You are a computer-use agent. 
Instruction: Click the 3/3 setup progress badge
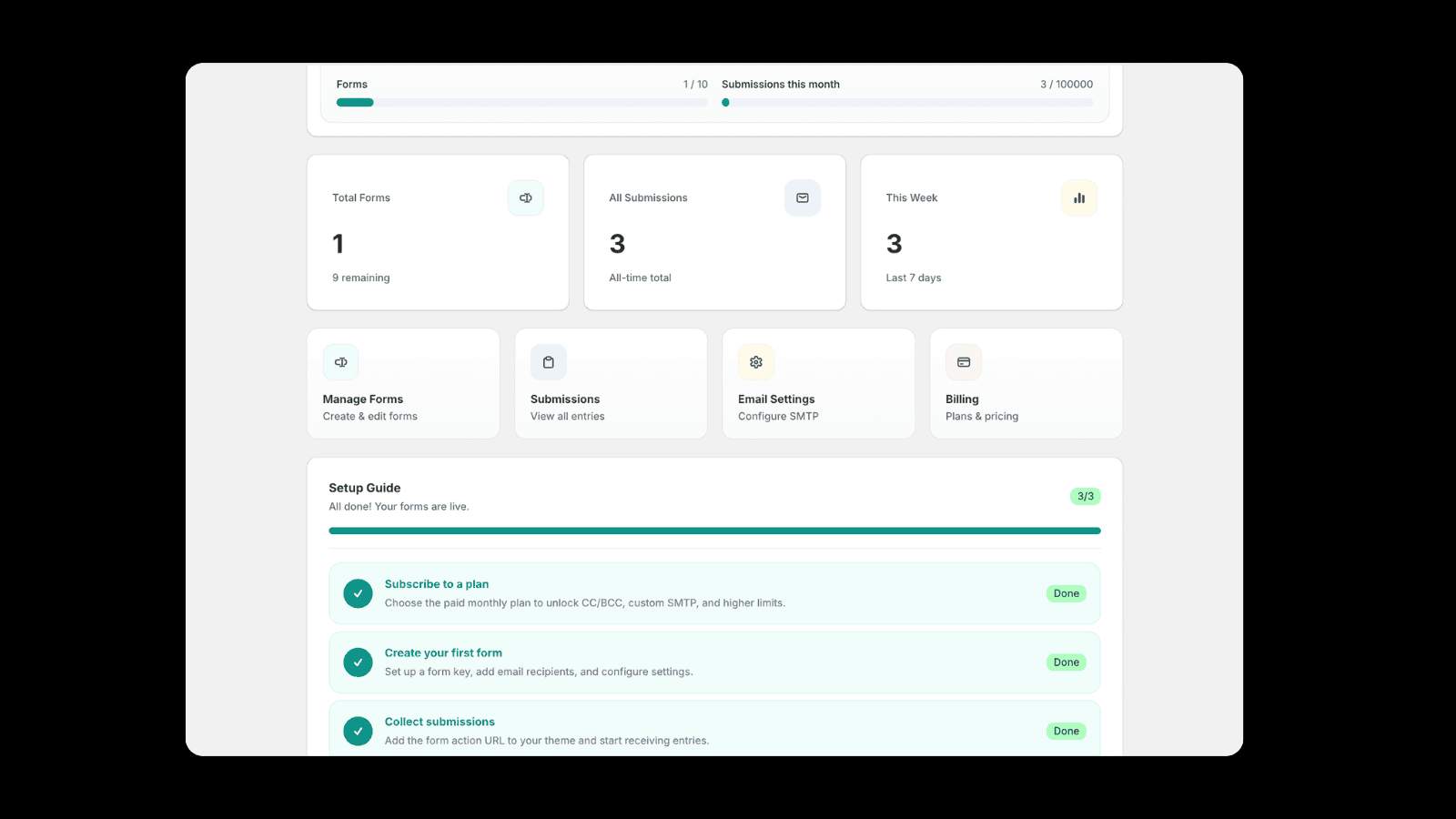(x=1086, y=496)
